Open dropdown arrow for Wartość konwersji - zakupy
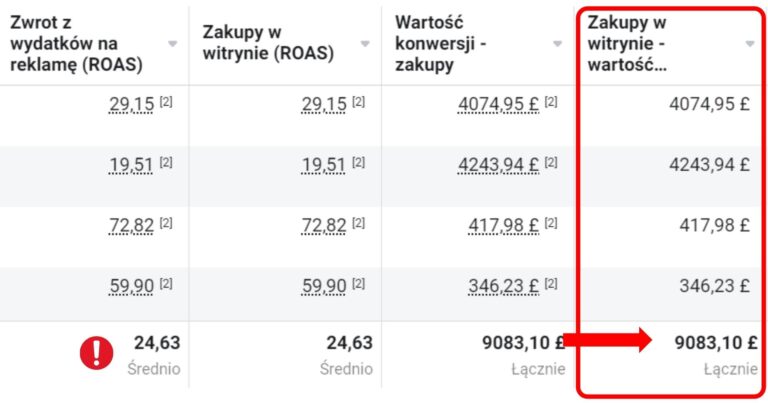The width and height of the screenshot is (768, 403). [557, 44]
